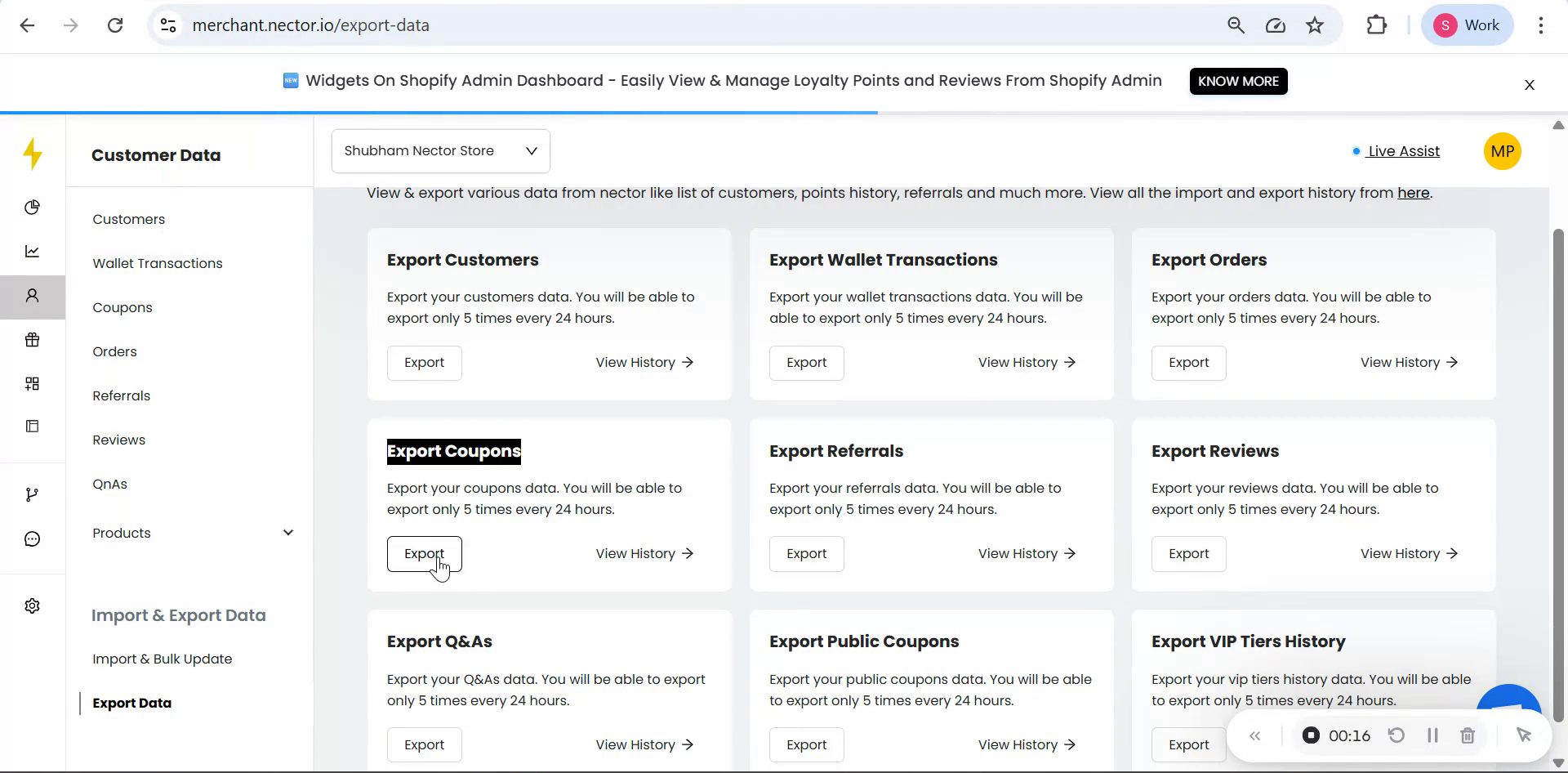Viewport: 1568px width, 773px height.
Task: Go to Wallet Transactions in sidebar
Action: pyautogui.click(x=158, y=263)
